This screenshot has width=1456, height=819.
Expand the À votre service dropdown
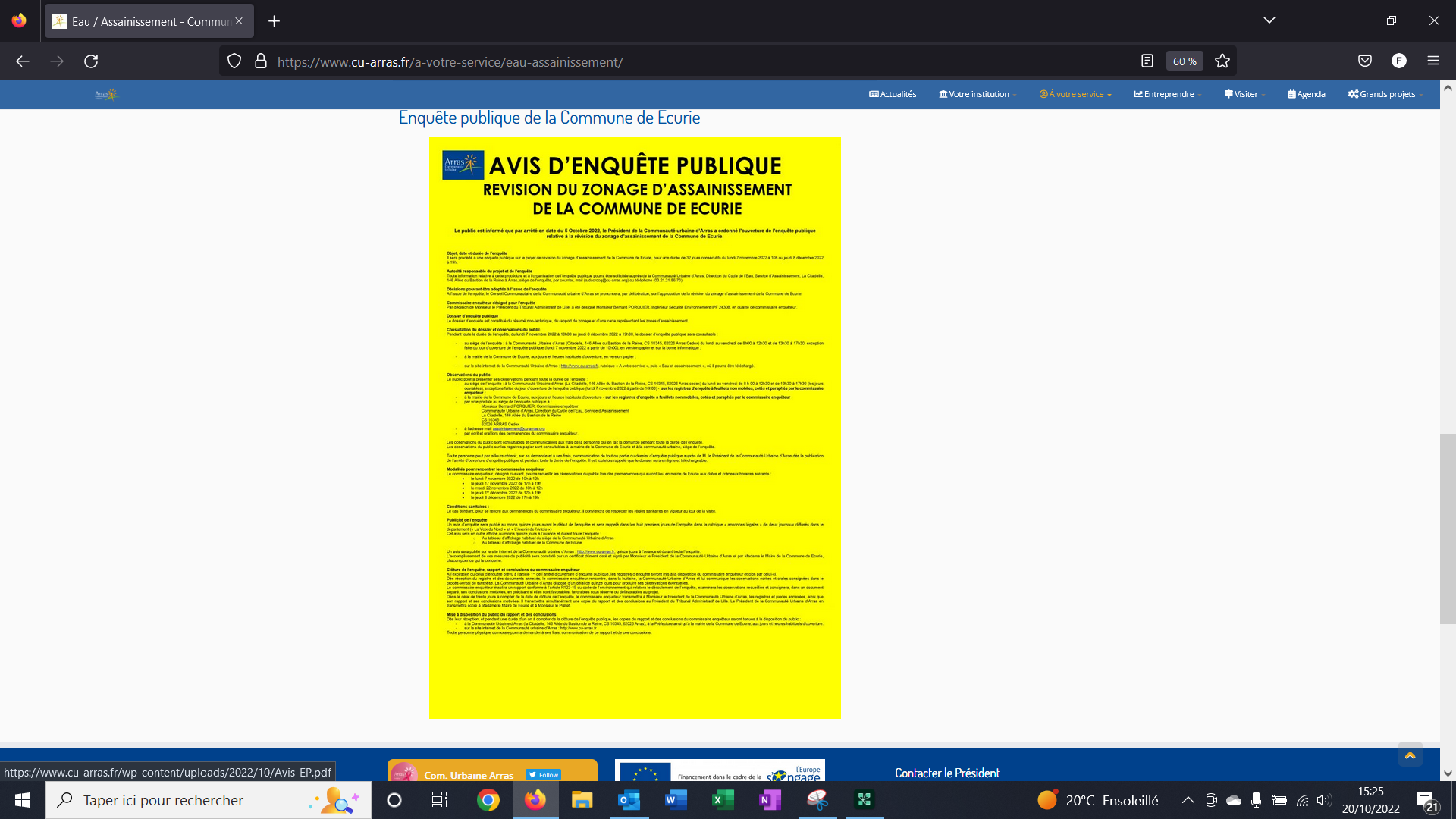click(x=1075, y=94)
